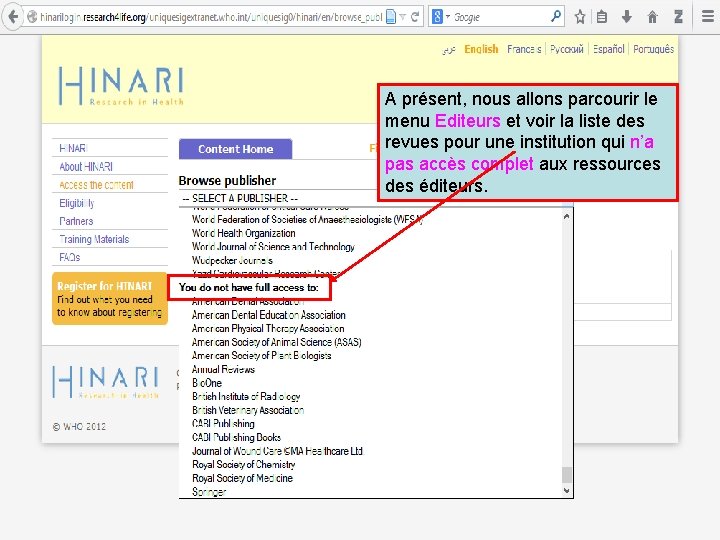Choose CABI Publishing entry

pos(223,424)
